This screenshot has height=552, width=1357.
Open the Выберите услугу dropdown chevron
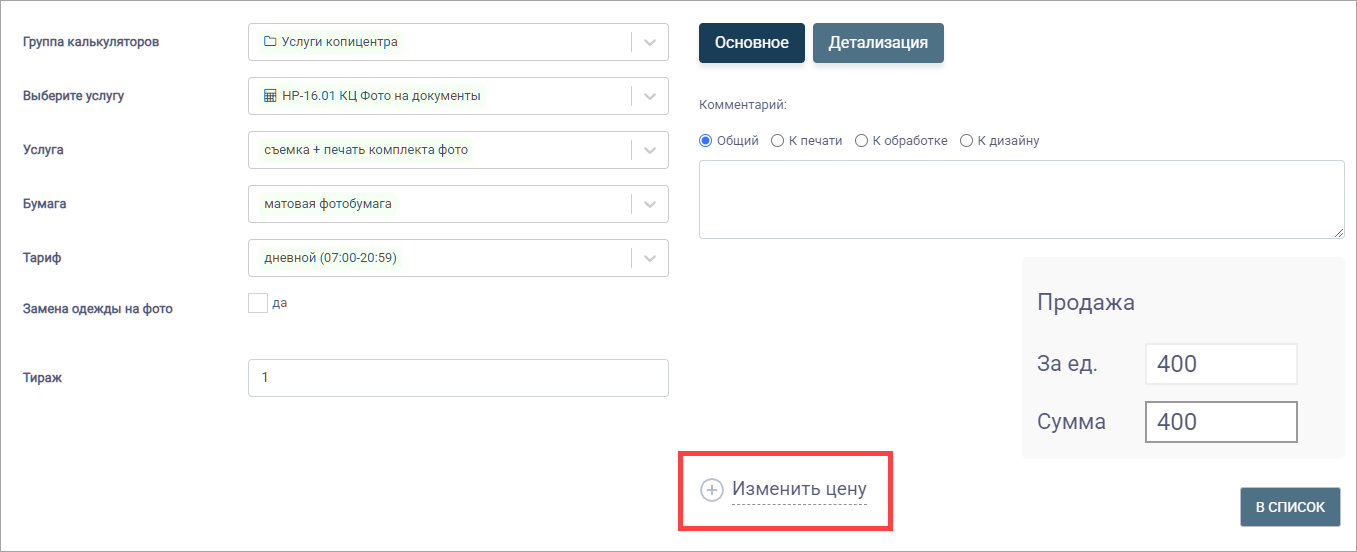[650, 96]
